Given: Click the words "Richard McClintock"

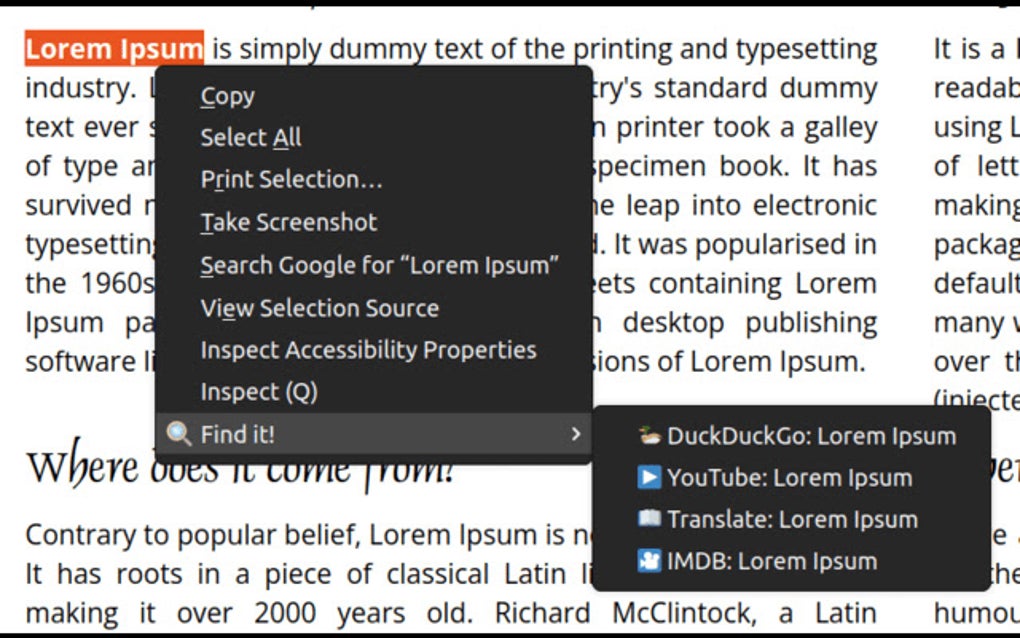Looking at the screenshot, I should pos(626,613).
